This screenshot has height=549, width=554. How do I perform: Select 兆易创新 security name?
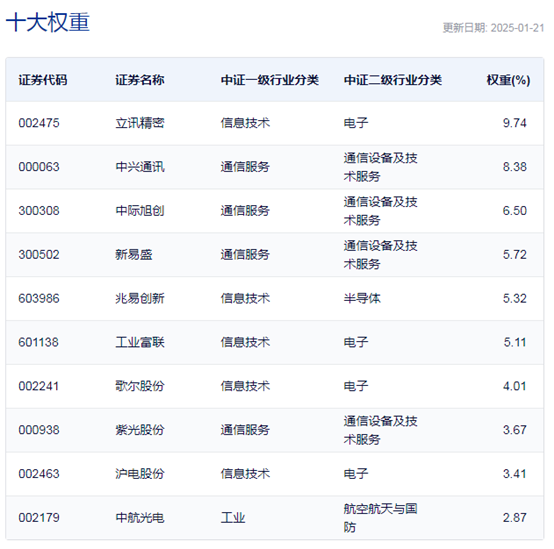coord(140,298)
